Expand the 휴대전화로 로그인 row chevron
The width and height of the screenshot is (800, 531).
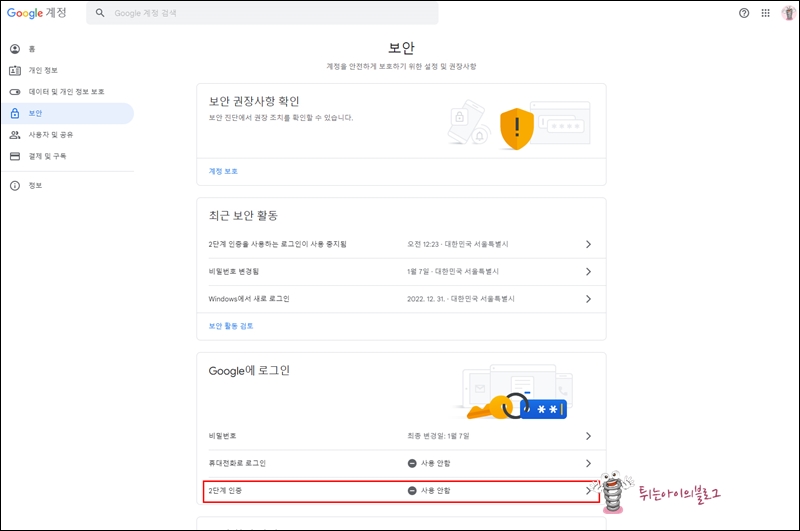588,463
